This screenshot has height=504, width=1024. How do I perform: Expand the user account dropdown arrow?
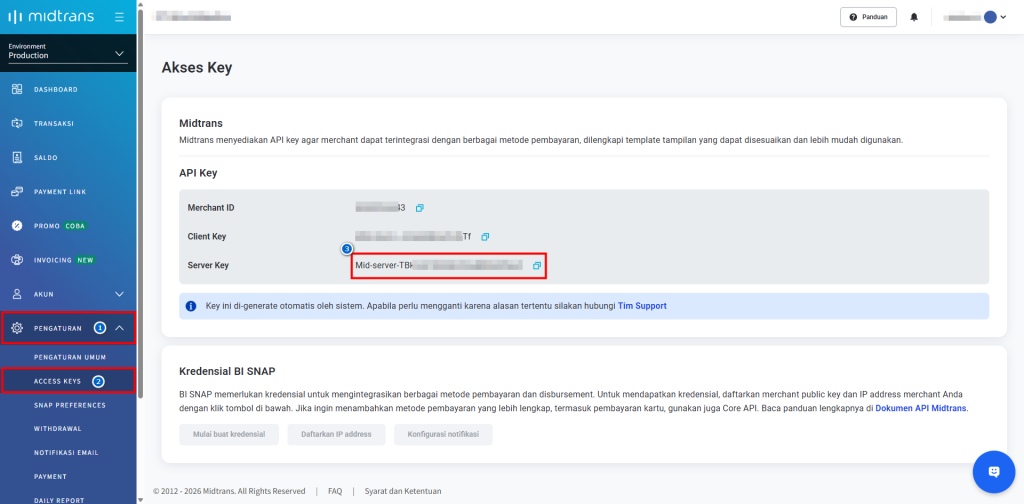(1003, 18)
